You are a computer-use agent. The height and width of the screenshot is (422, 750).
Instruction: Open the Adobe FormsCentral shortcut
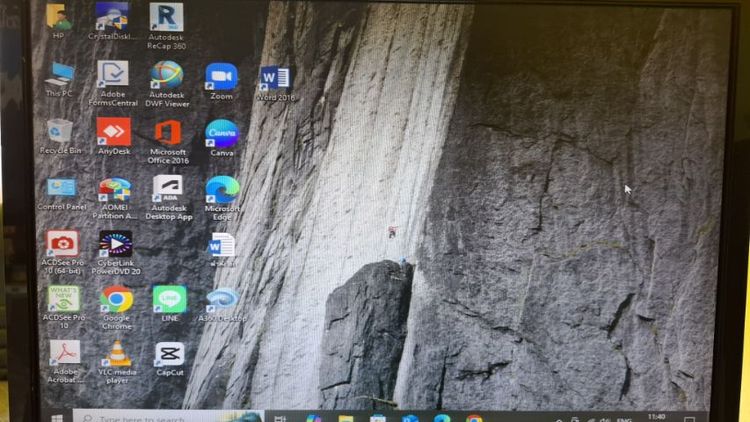(113, 83)
